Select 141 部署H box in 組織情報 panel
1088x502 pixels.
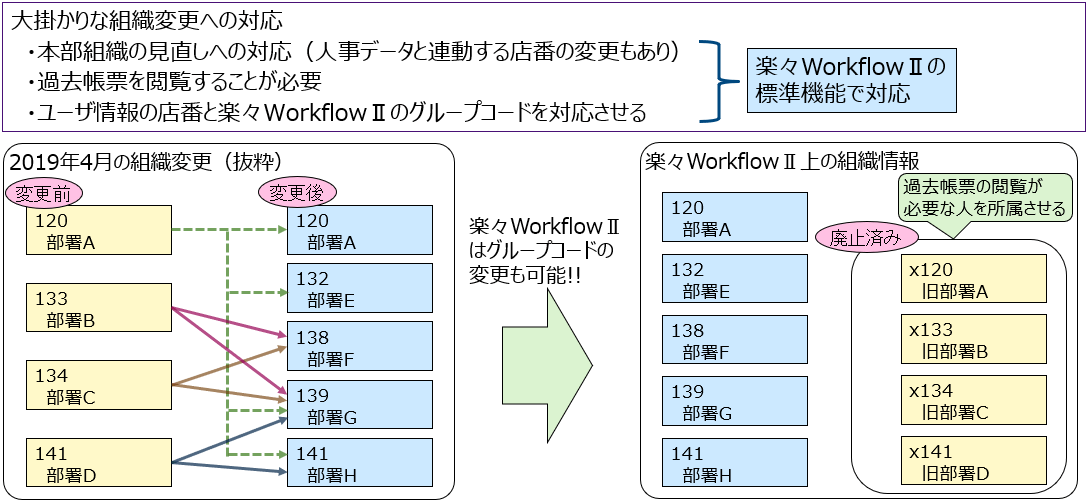(x=735, y=462)
